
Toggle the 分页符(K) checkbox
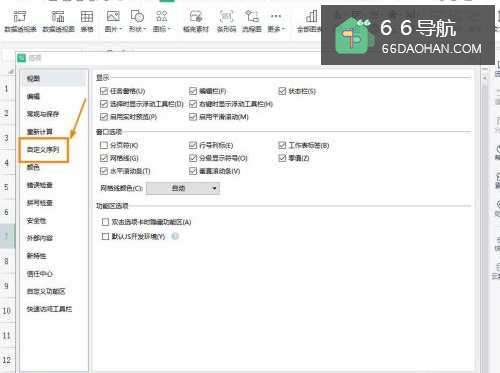click(x=104, y=145)
